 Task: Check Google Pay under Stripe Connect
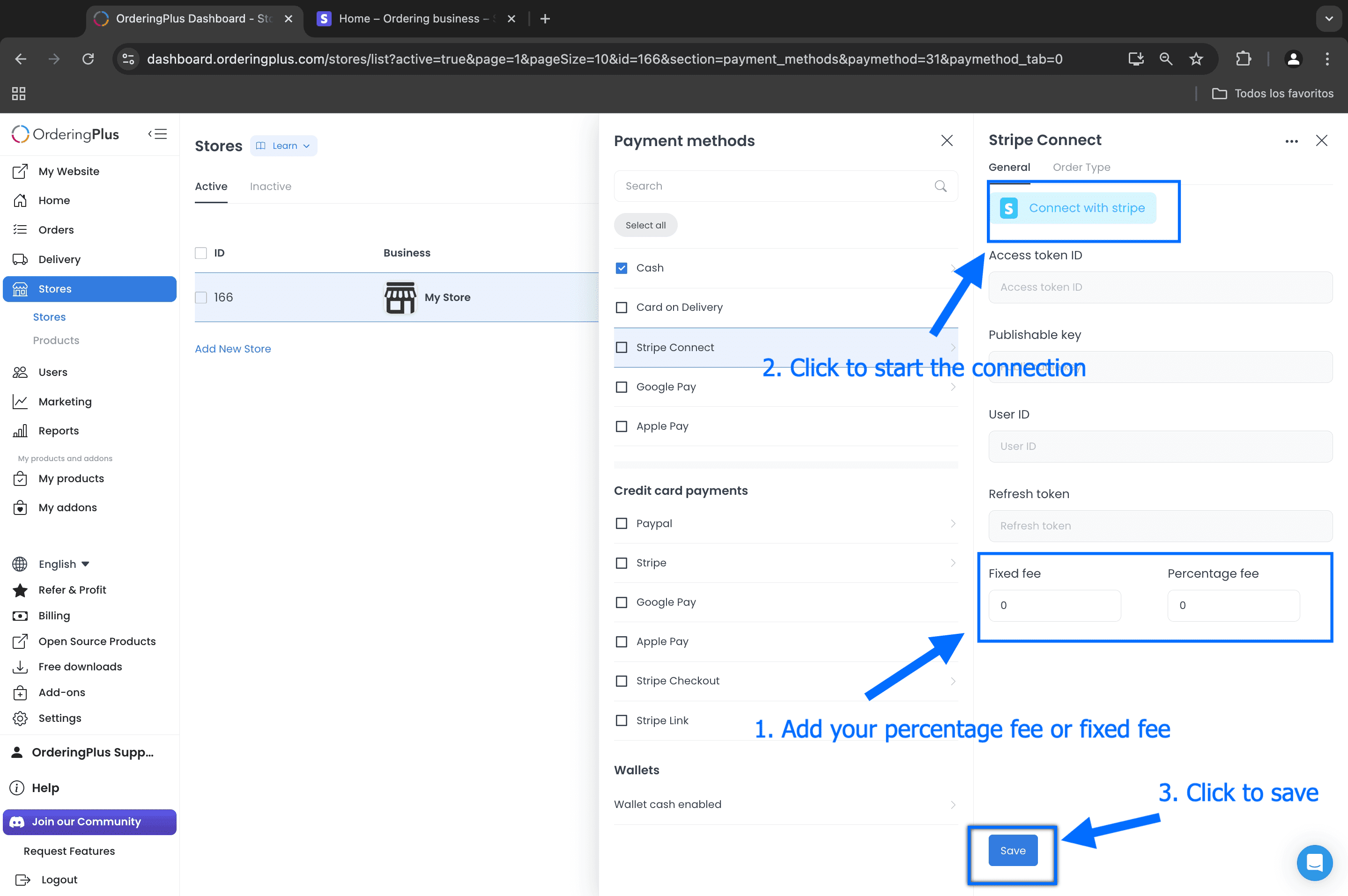click(622, 387)
